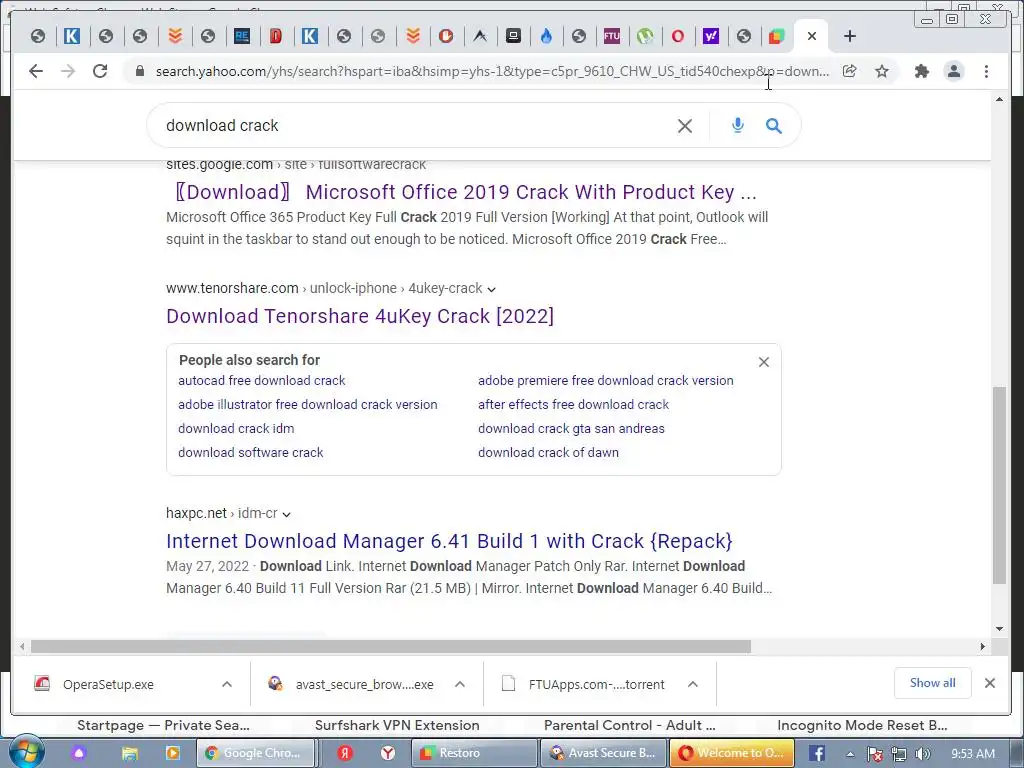Search download crack of dawn
The image size is (1024, 768).
point(548,453)
